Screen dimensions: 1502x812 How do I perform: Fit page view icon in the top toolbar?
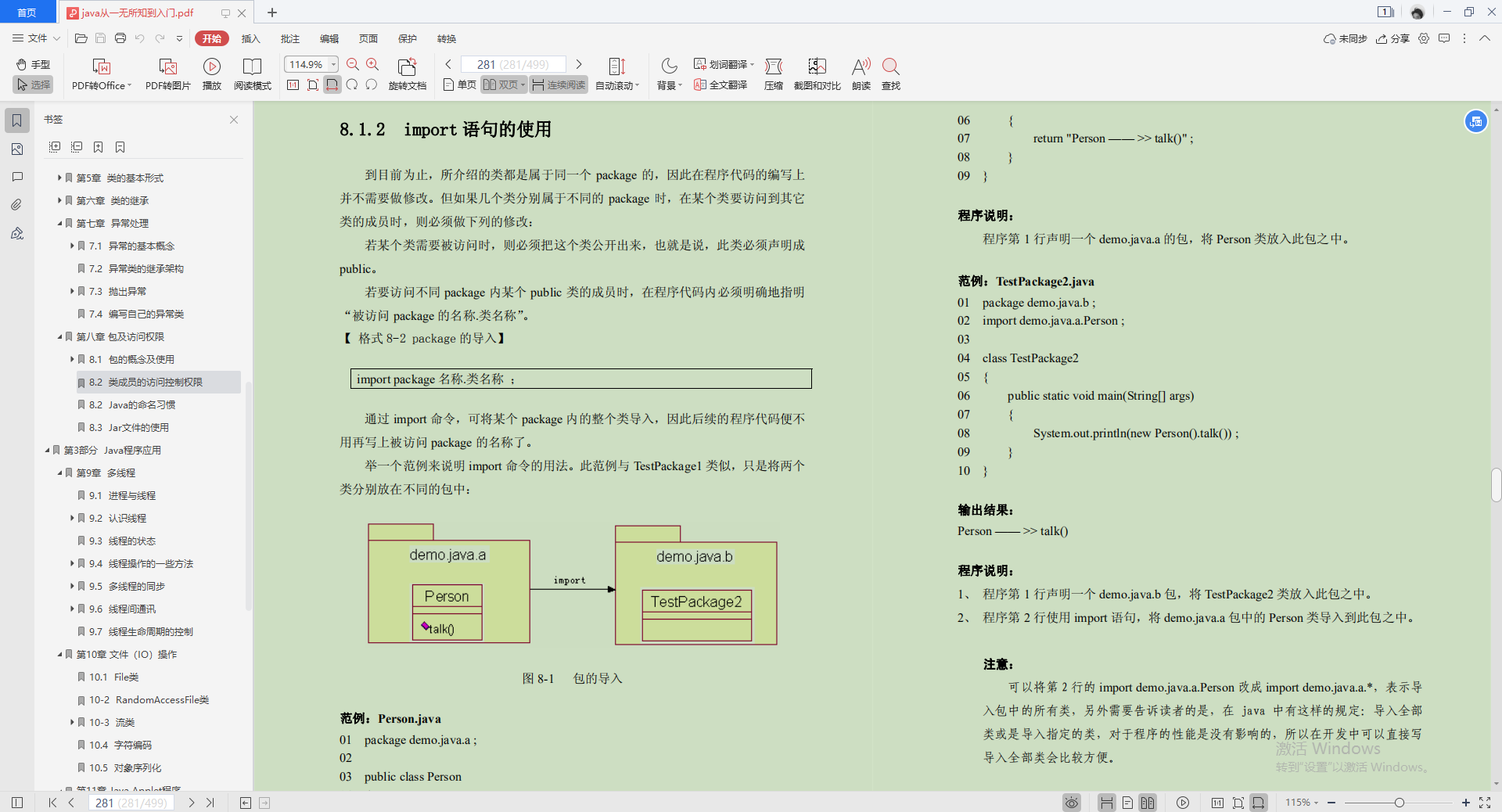[313, 84]
